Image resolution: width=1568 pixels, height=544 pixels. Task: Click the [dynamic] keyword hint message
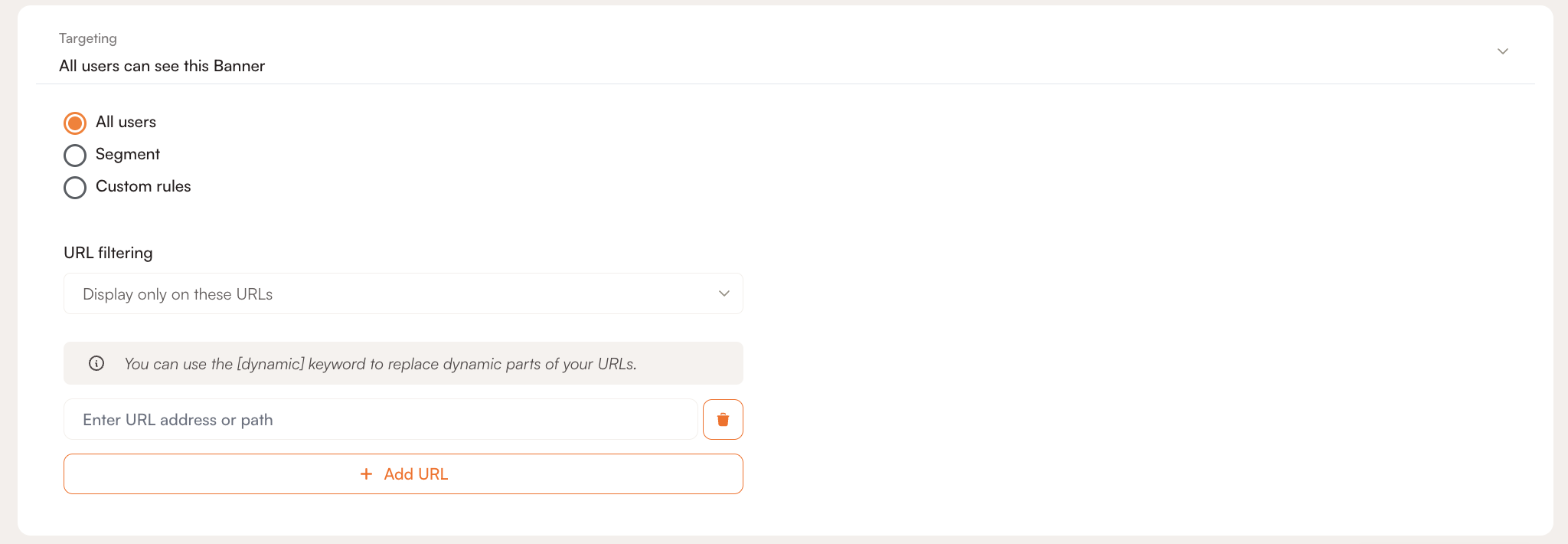coord(381,364)
